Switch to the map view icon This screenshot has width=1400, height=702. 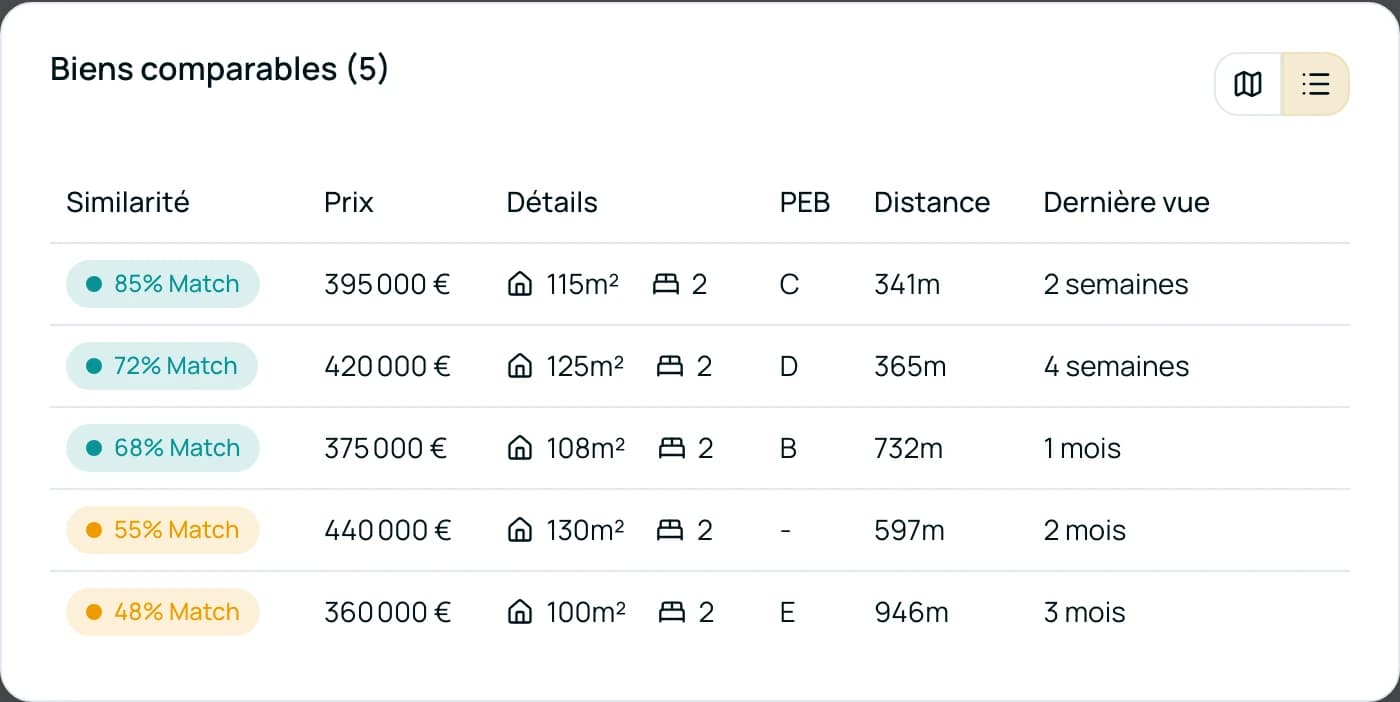point(1247,84)
